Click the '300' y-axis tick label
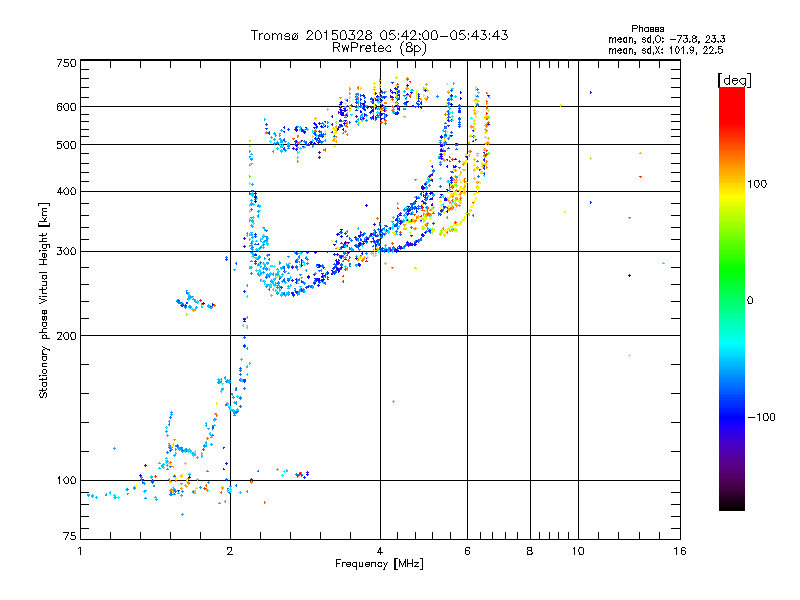The image size is (800, 600). coord(66,252)
